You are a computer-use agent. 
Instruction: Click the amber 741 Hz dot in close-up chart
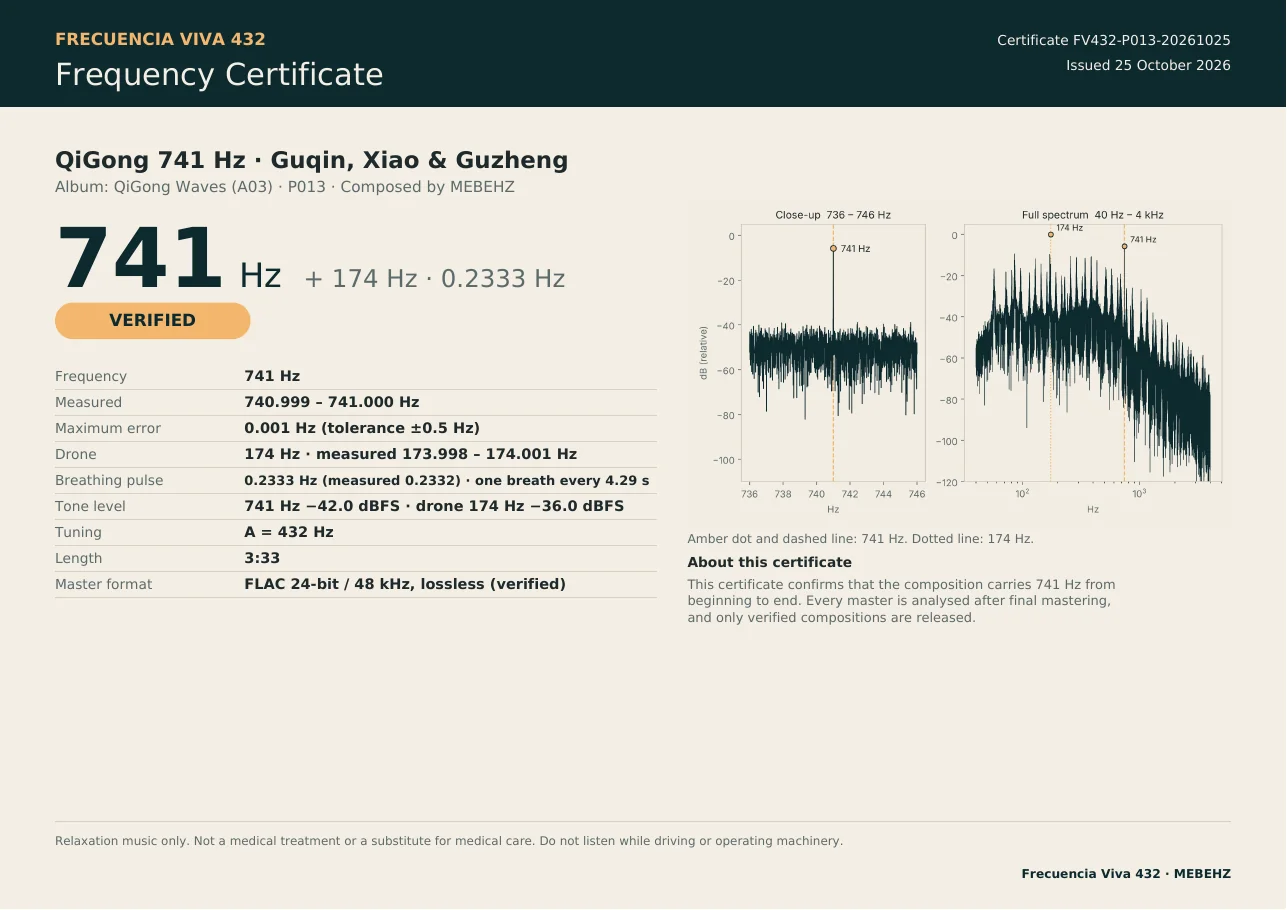coord(833,248)
